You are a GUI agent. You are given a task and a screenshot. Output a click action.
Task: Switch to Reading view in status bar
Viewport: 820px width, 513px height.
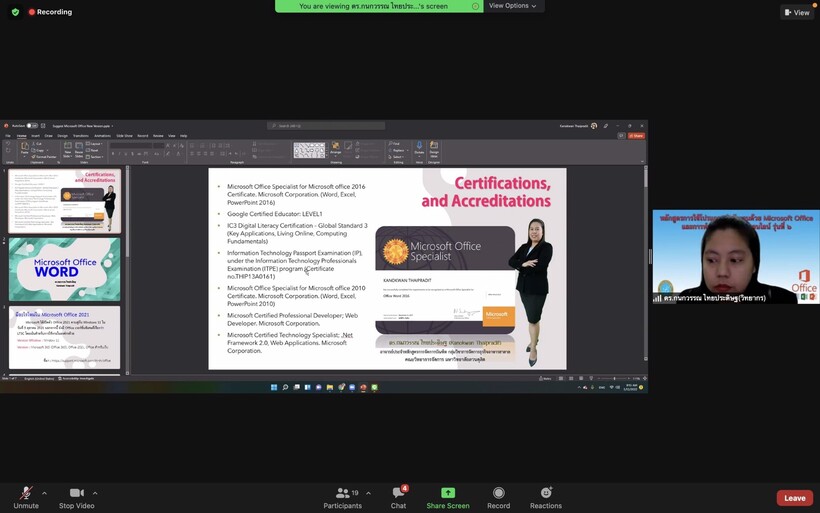point(581,379)
